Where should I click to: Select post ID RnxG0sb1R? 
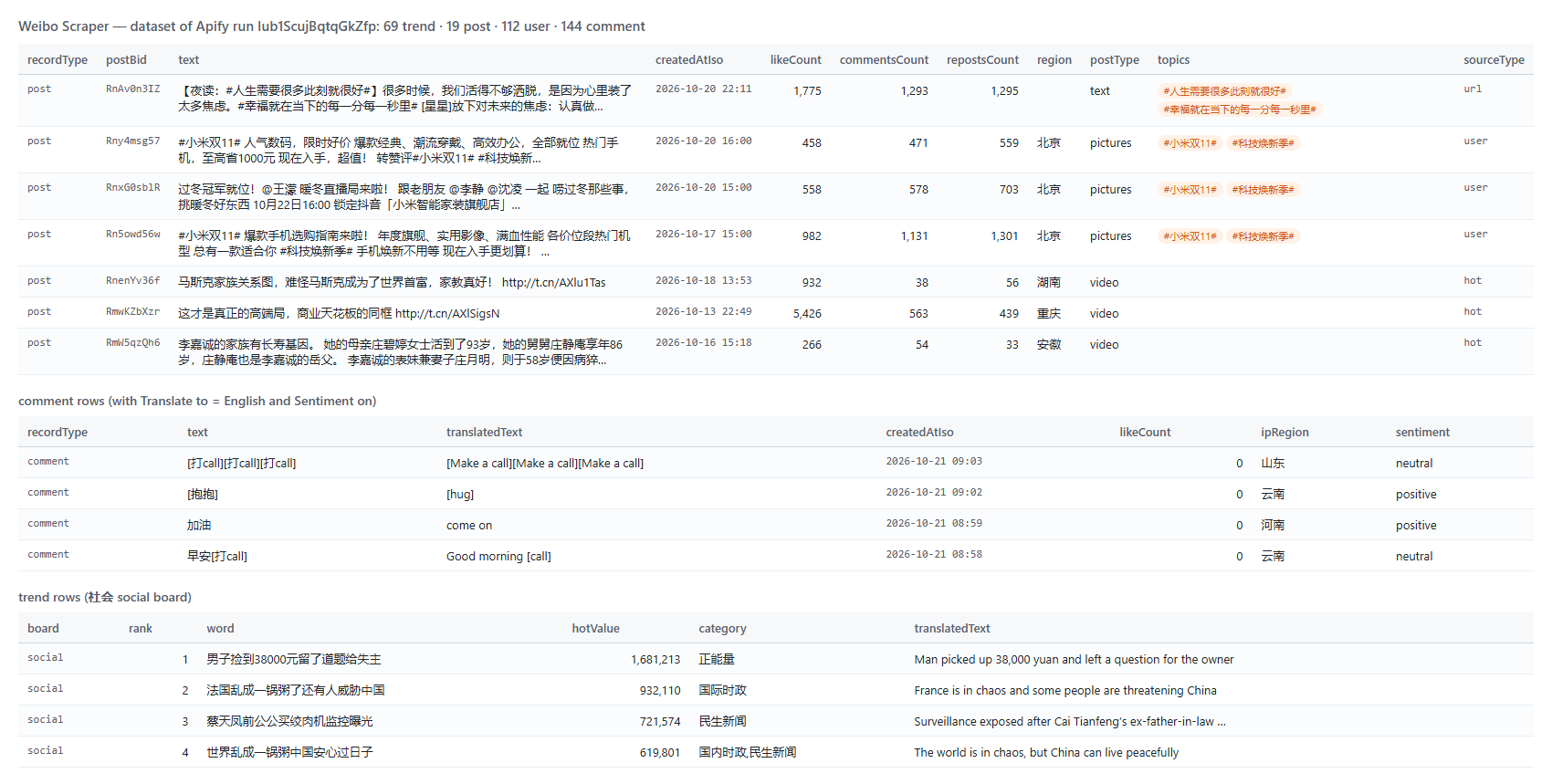(x=132, y=188)
